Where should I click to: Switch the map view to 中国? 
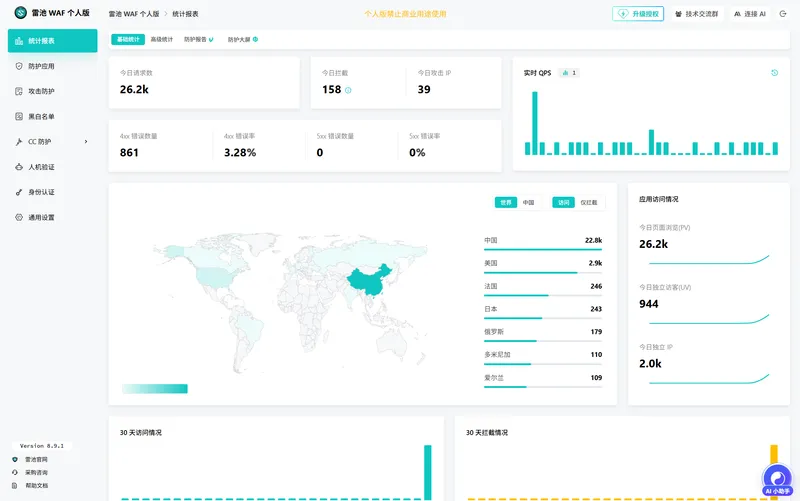(x=529, y=203)
